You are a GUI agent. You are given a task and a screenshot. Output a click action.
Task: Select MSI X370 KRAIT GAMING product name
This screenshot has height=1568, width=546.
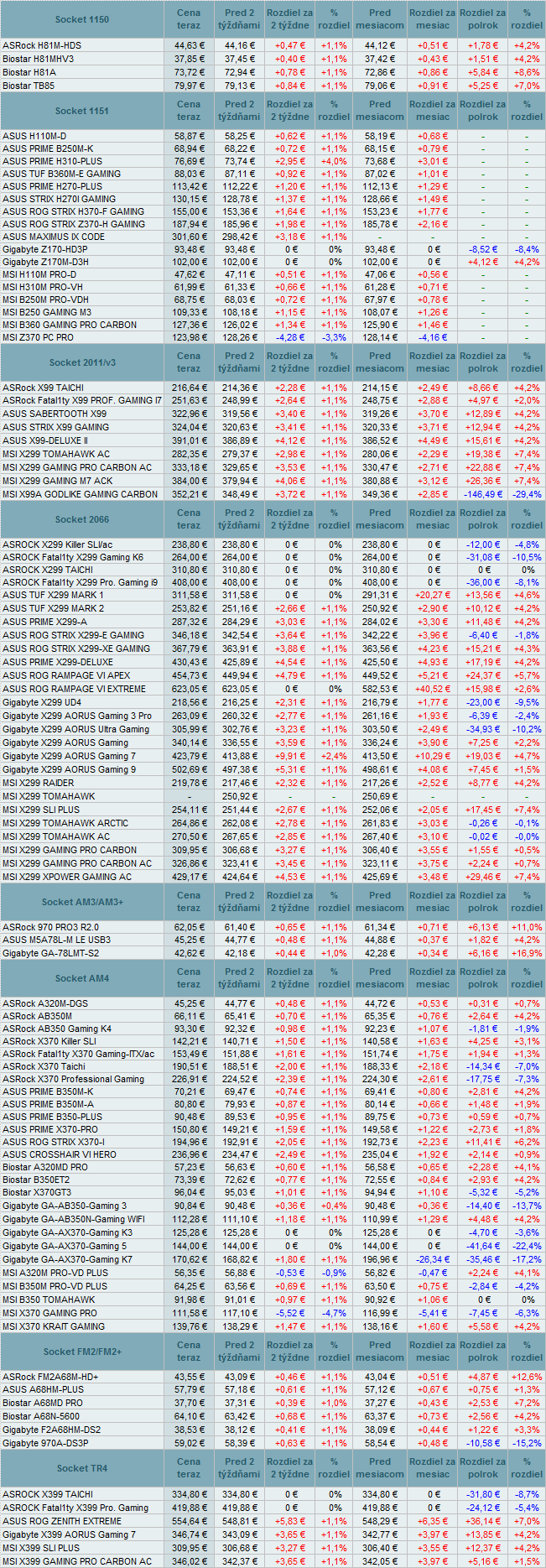(54, 1326)
